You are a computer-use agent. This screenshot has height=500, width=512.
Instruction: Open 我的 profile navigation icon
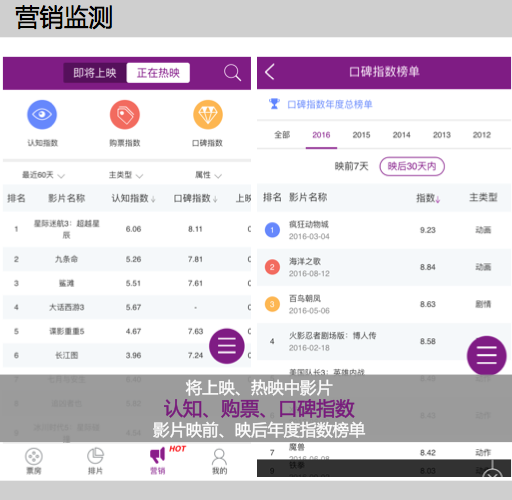pyautogui.click(x=219, y=462)
